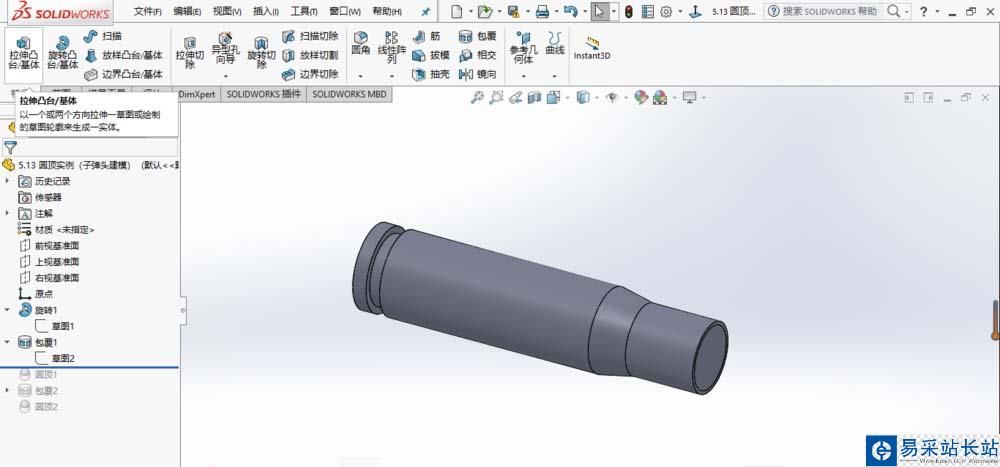The width and height of the screenshot is (1000, 467).
Task: Open the View Settings monitor icon
Action: point(689,97)
